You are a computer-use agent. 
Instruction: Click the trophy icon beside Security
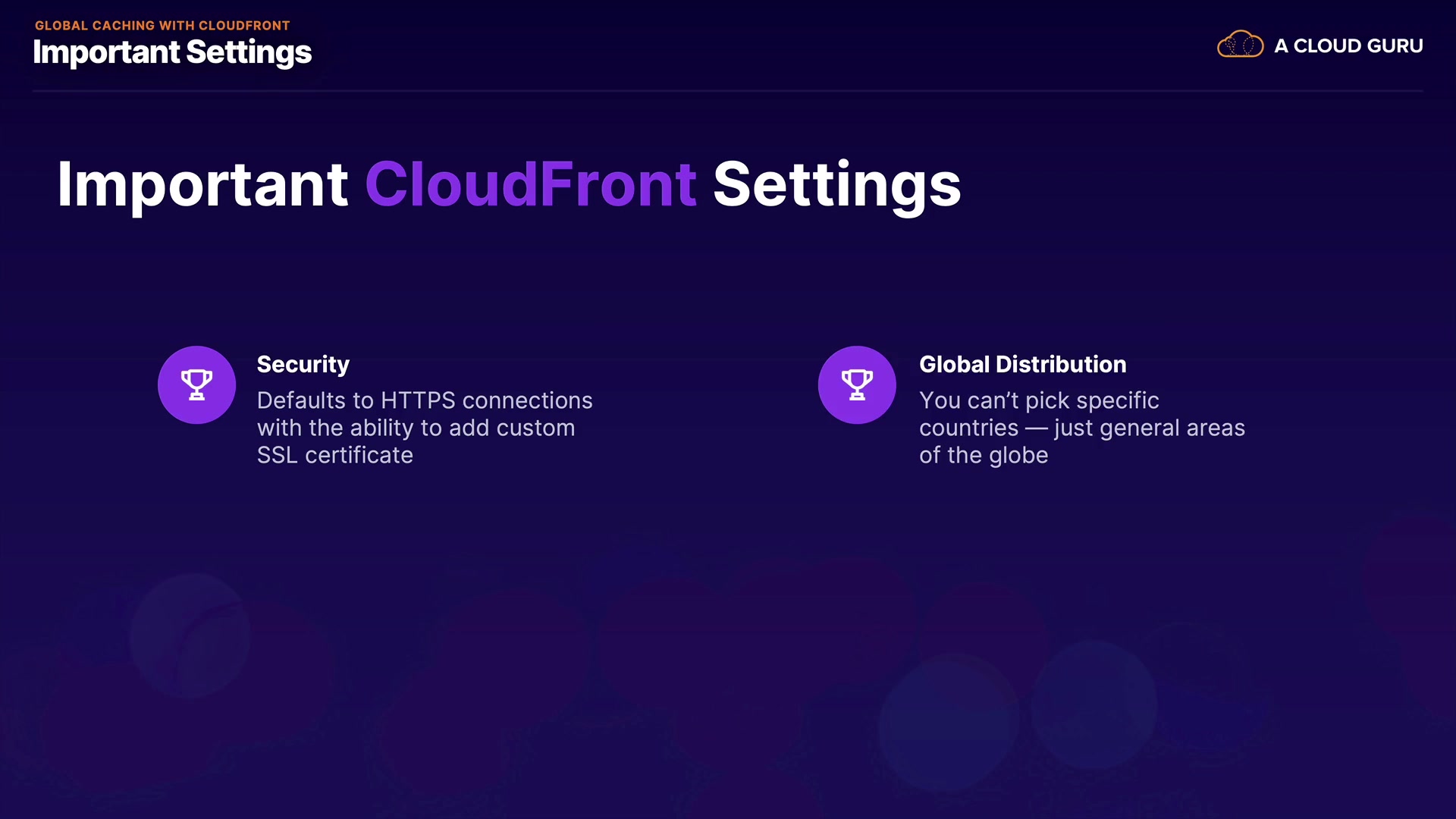(196, 384)
